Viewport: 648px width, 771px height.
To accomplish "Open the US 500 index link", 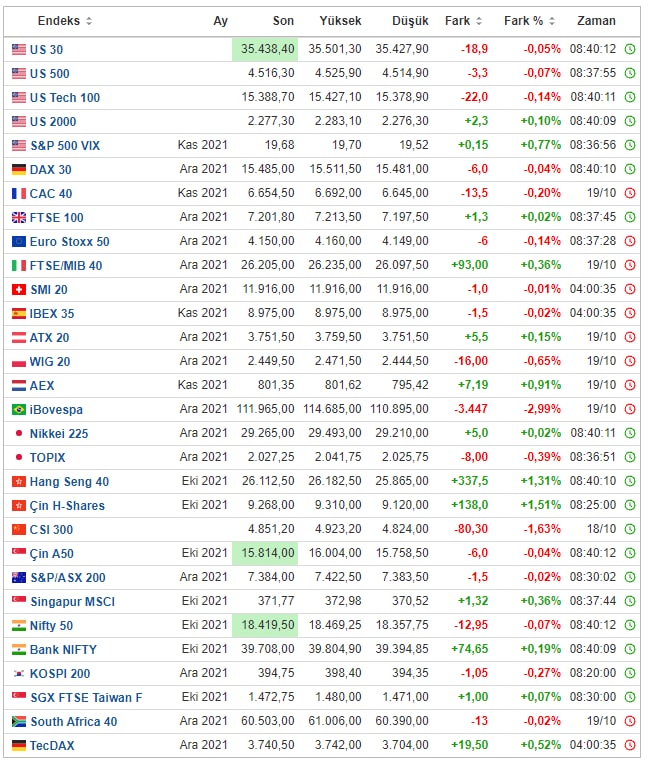I will point(50,74).
